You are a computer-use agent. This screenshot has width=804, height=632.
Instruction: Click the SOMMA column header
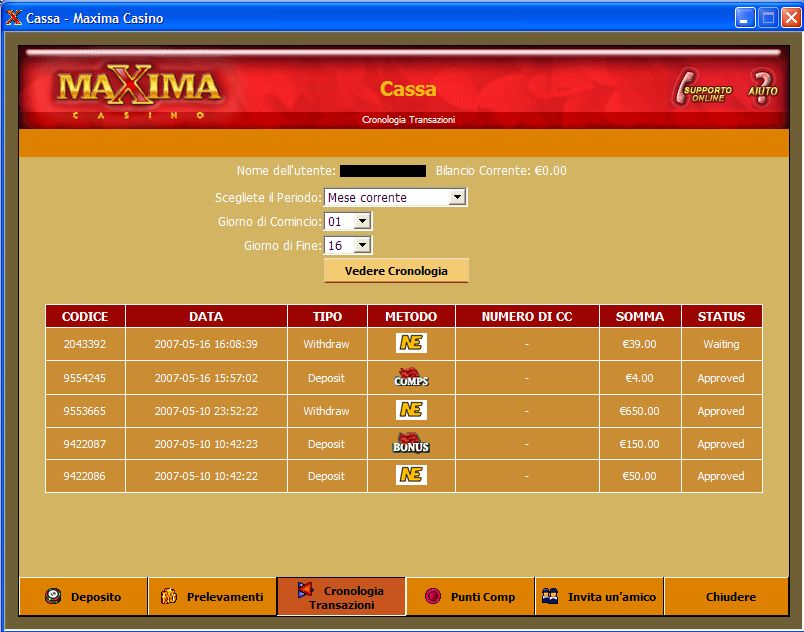pyautogui.click(x=640, y=316)
